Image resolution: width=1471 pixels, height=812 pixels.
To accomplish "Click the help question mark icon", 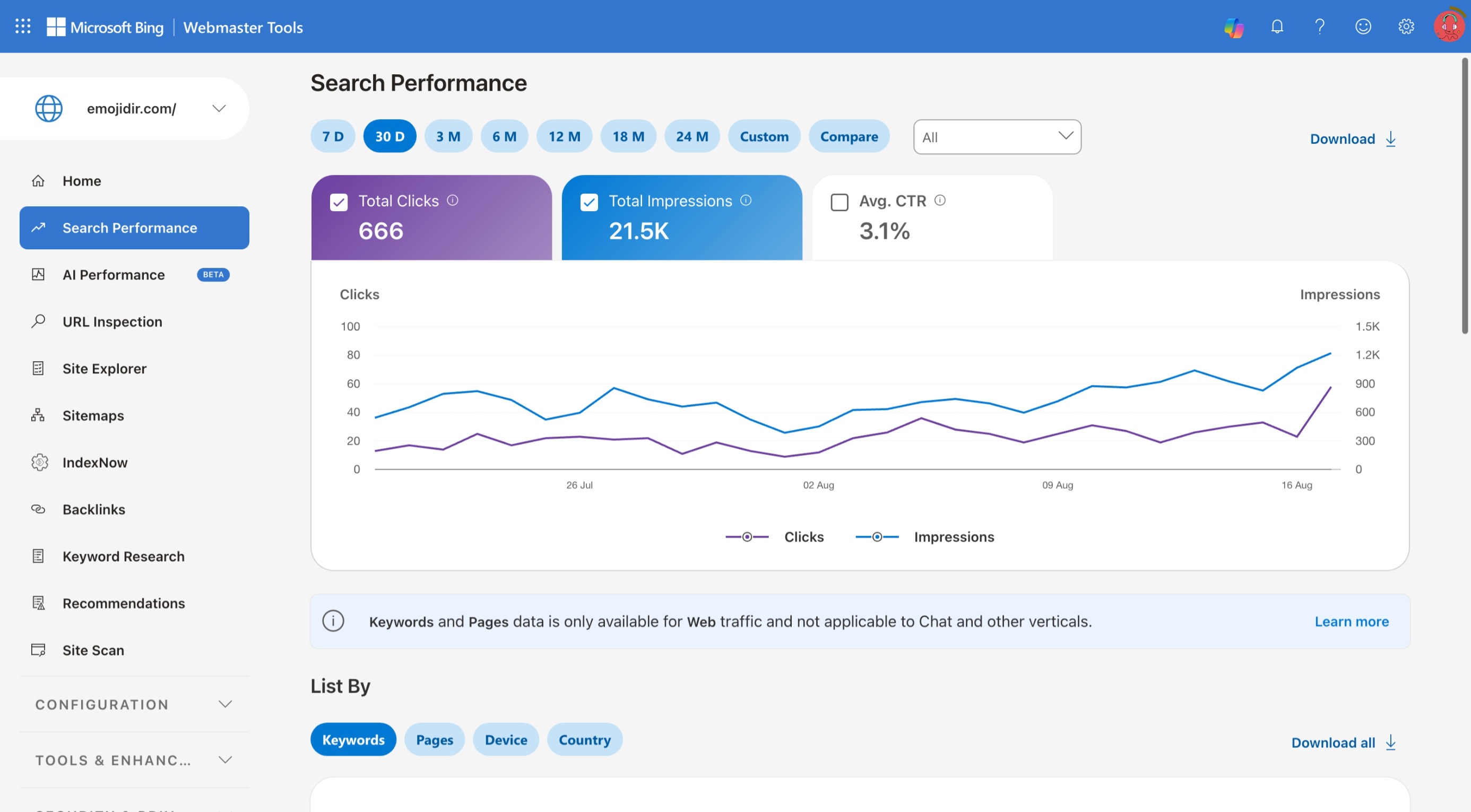I will pyautogui.click(x=1320, y=27).
